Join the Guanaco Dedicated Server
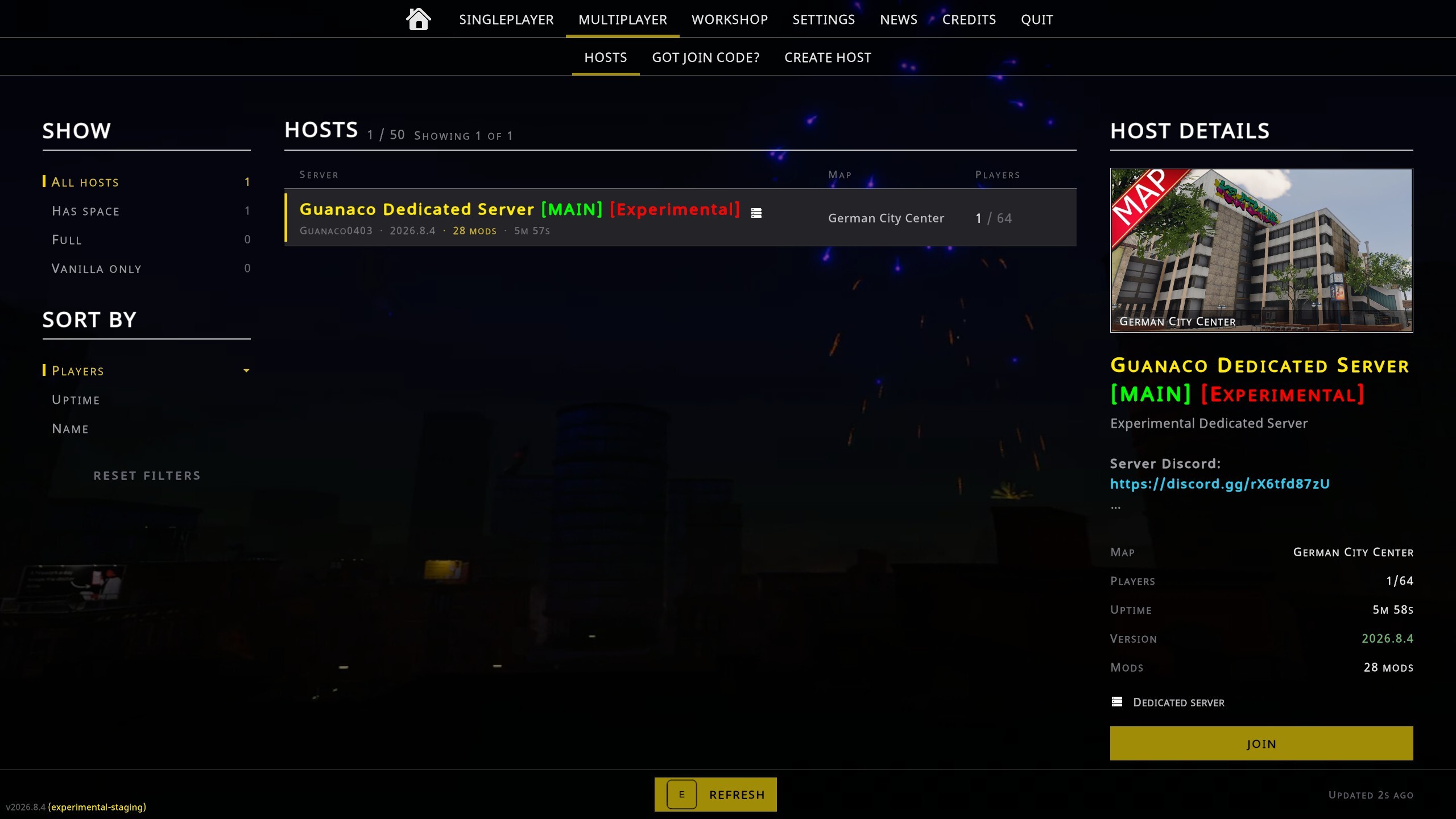 click(x=1261, y=743)
